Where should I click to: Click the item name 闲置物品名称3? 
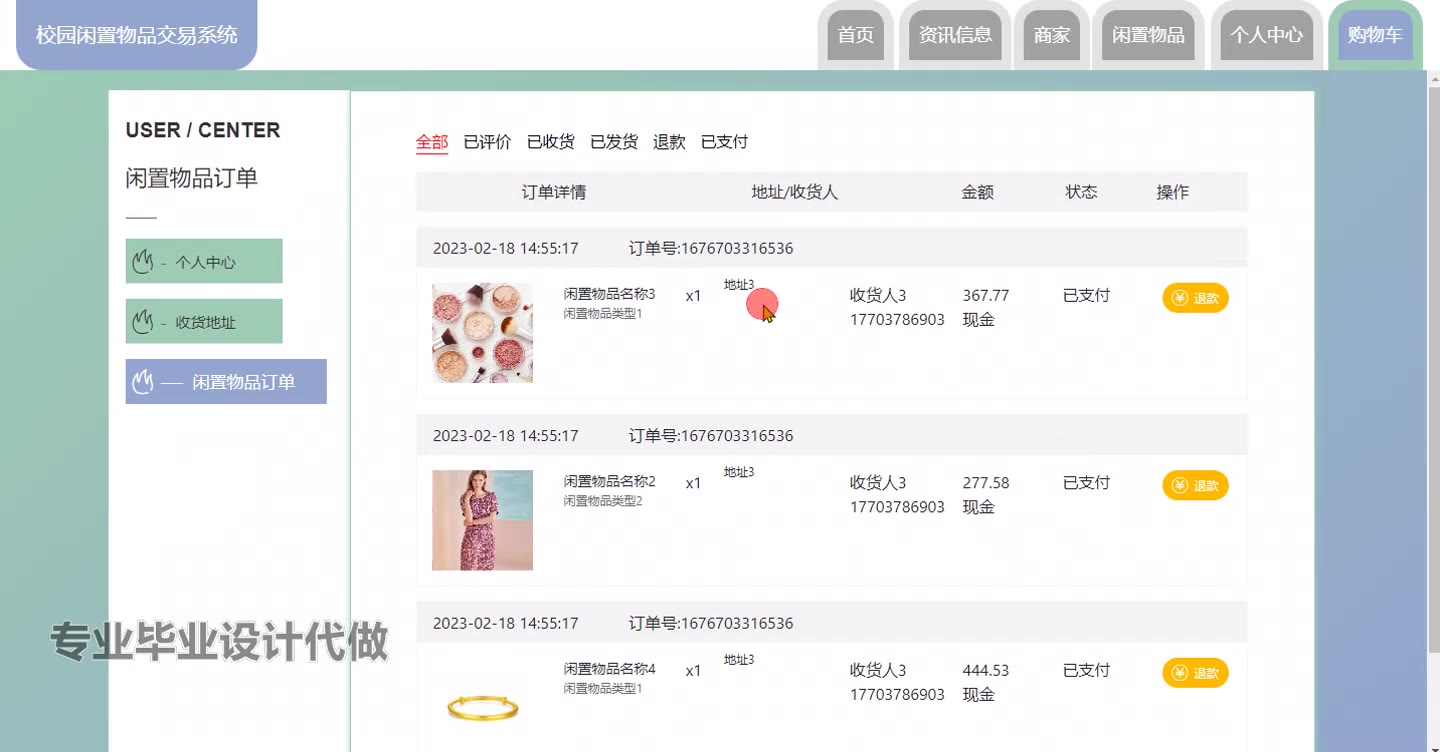tap(609, 294)
